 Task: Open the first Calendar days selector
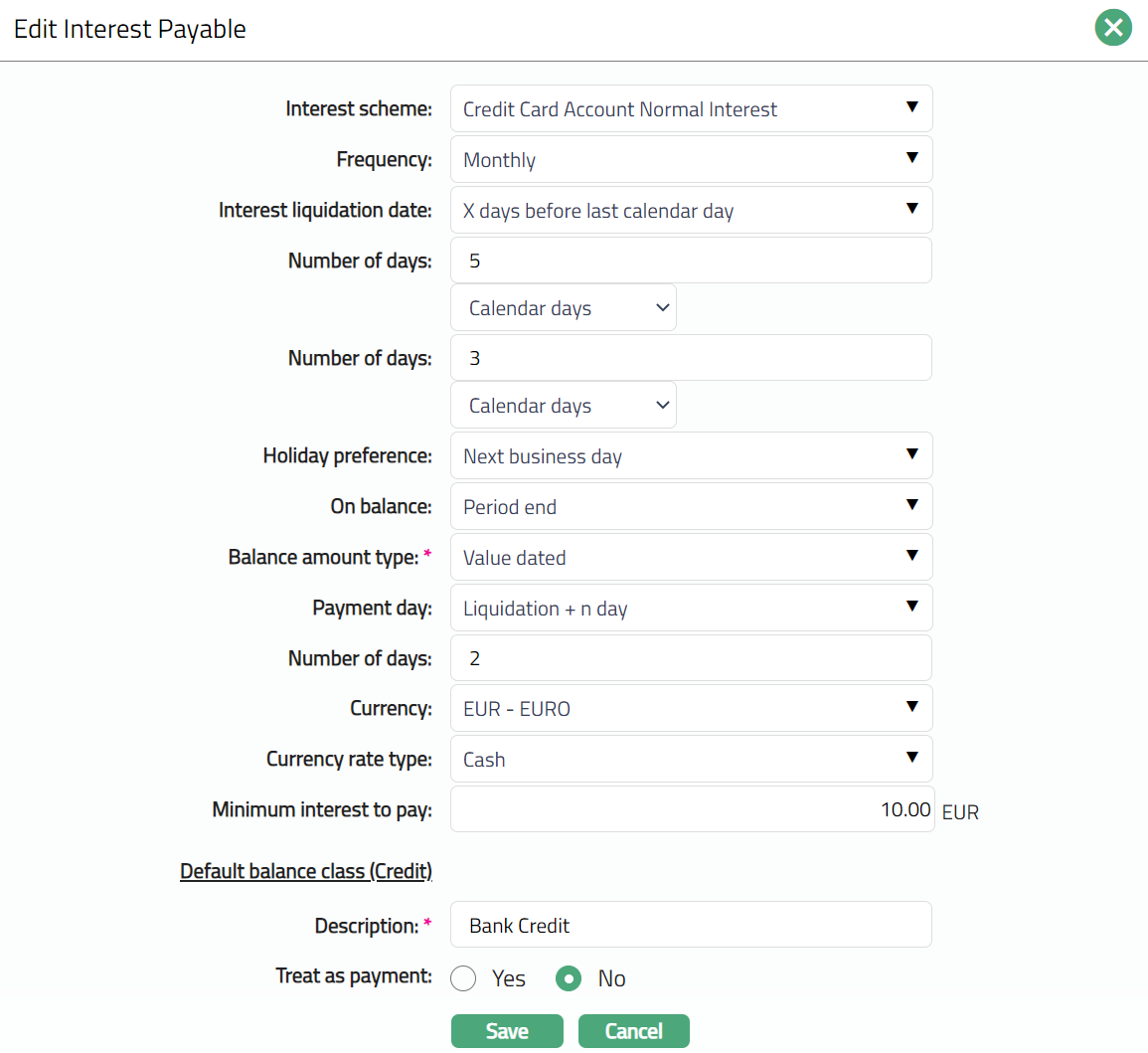pos(563,308)
